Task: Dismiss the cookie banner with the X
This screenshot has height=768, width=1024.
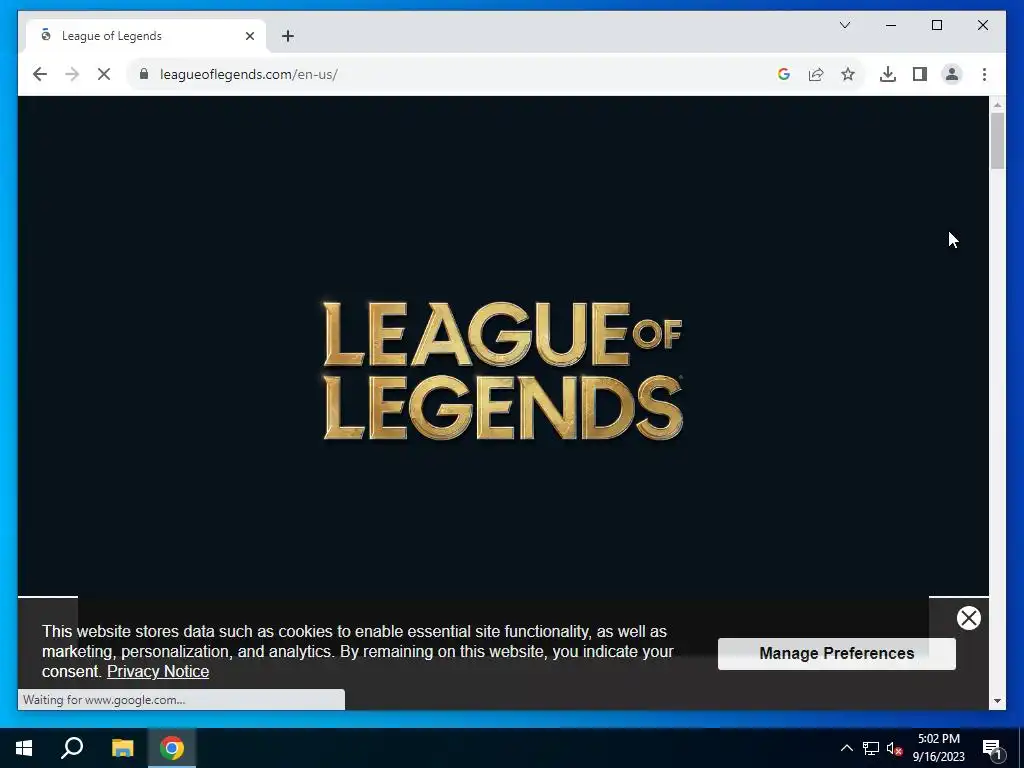Action: (x=968, y=618)
